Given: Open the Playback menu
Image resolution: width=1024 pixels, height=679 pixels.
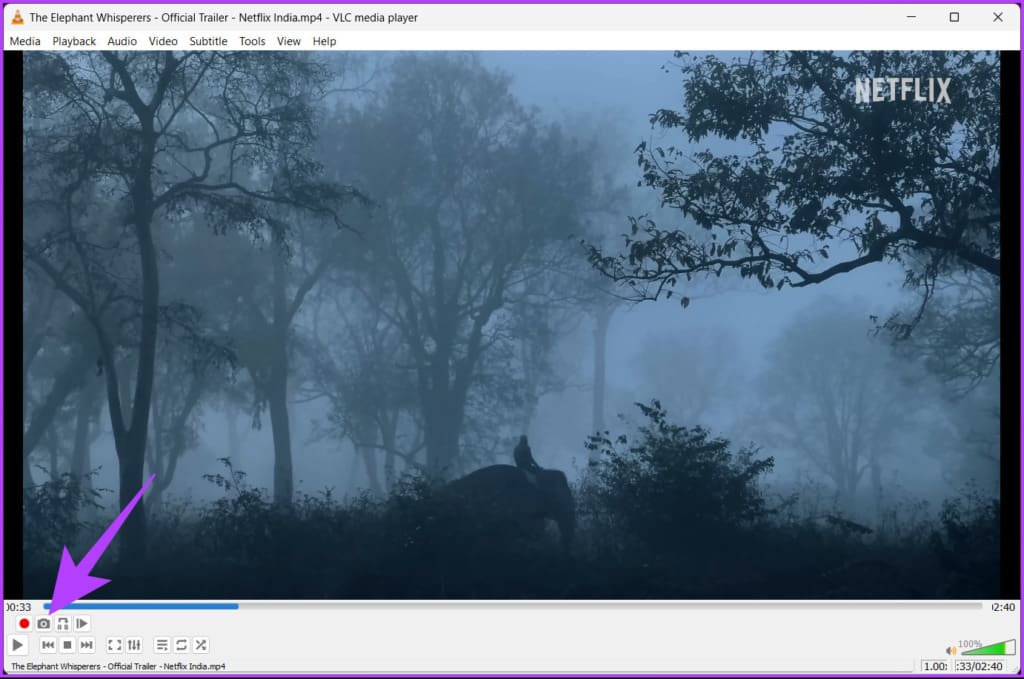Looking at the screenshot, I should [x=74, y=41].
